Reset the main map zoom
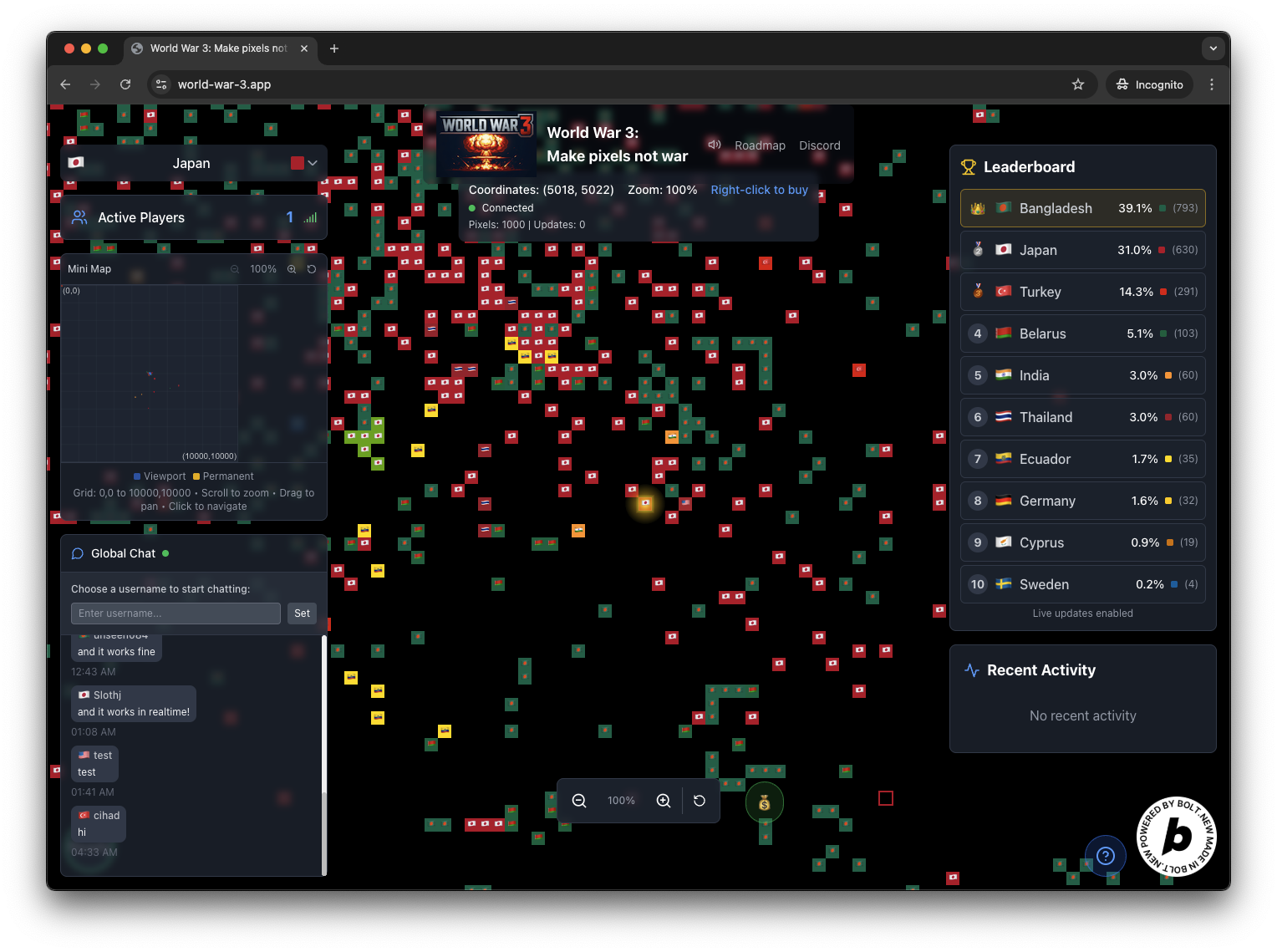Viewport: 1277px width, 952px height. click(x=700, y=801)
